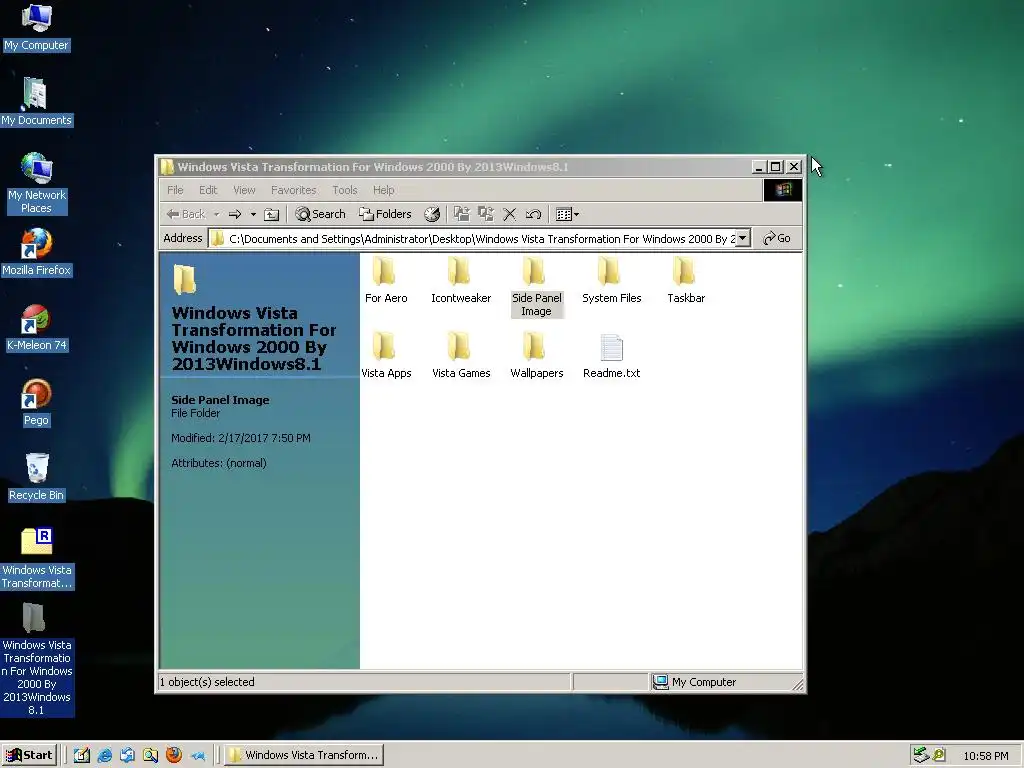This screenshot has width=1024, height=768.
Task: Open the View menu
Action: (244, 190)
